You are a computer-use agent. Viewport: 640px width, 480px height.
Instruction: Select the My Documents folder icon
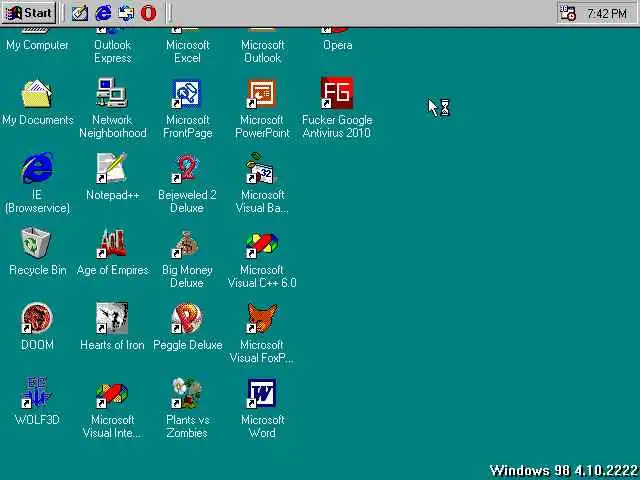point(37,94)
